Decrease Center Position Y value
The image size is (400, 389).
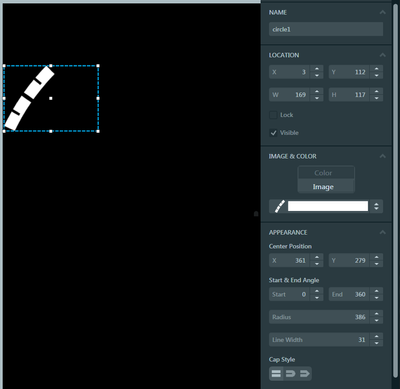pos(376,264)
